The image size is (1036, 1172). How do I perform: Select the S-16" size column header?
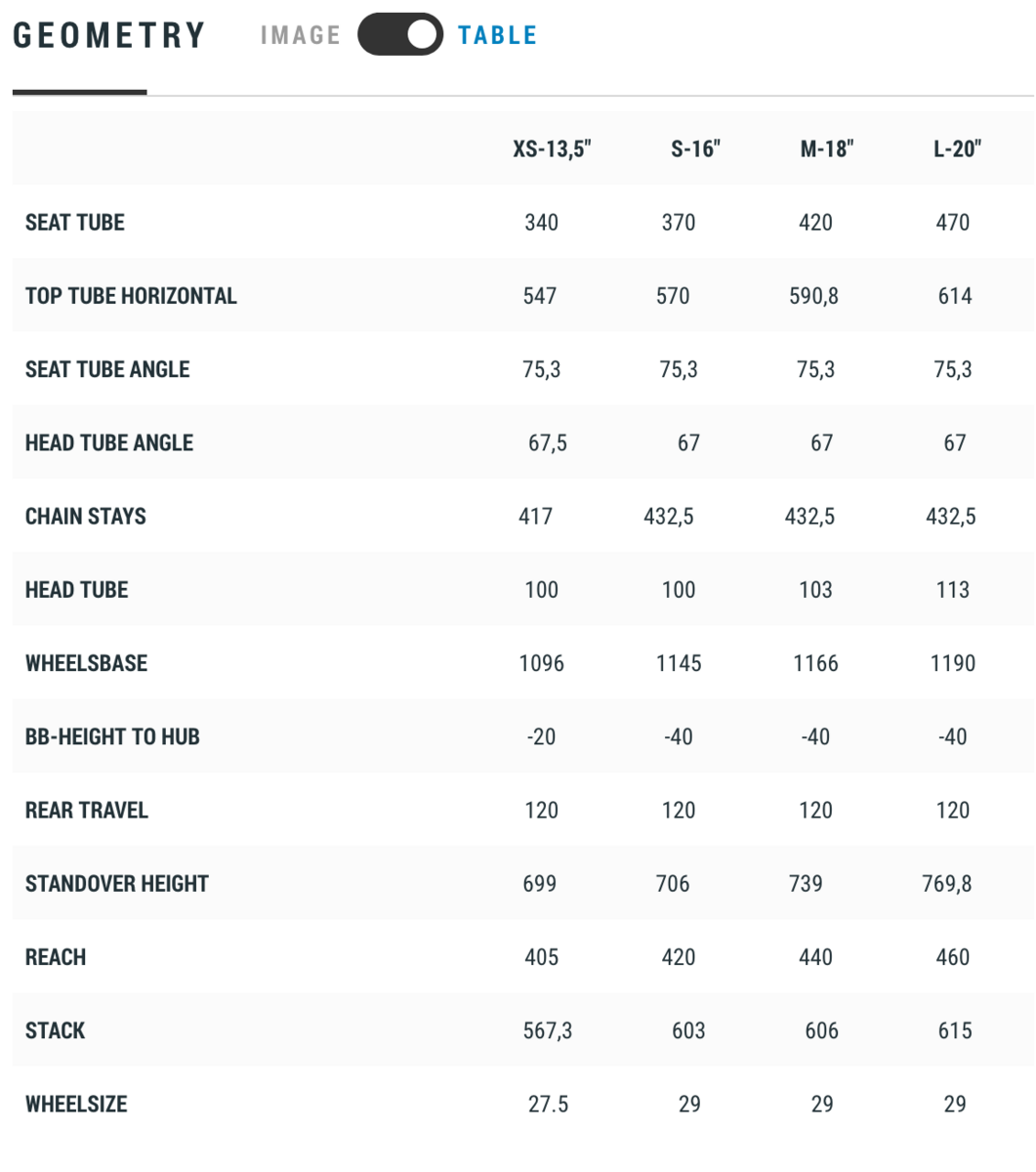point(695,149)
